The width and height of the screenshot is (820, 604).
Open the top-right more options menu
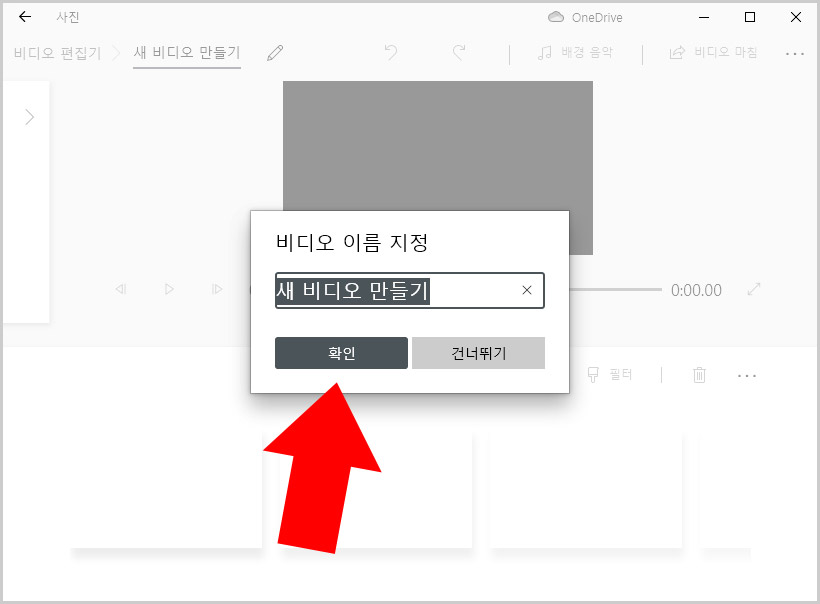pyautogui.click(x=795, y=54)
